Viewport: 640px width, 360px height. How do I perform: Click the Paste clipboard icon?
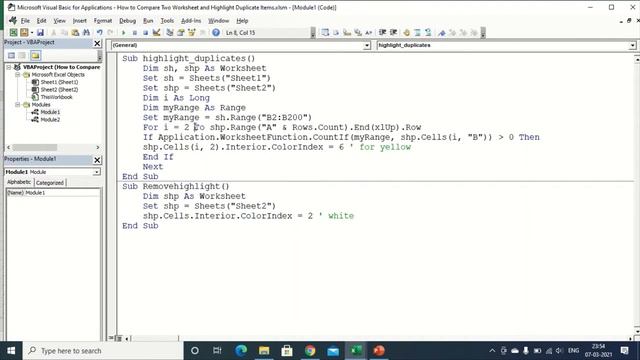tap(75, 33)
